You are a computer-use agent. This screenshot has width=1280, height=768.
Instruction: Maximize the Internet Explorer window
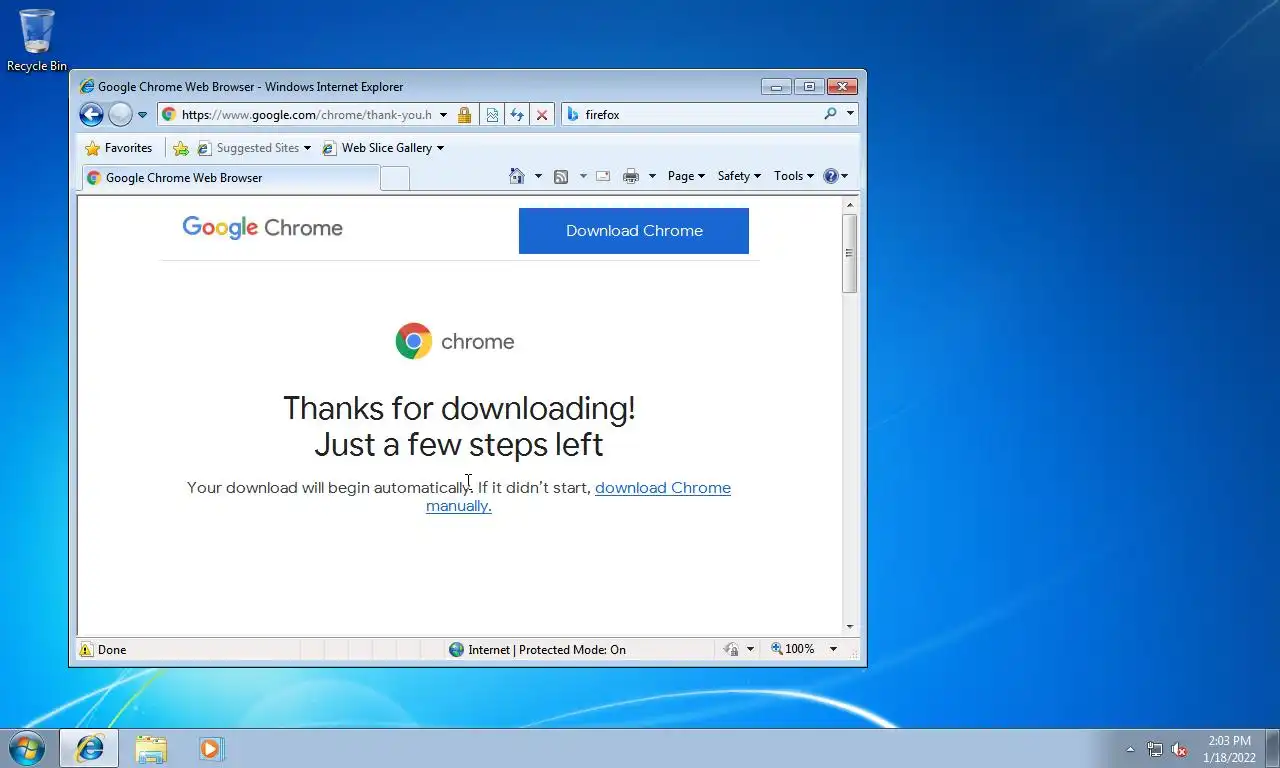point(810,87)
